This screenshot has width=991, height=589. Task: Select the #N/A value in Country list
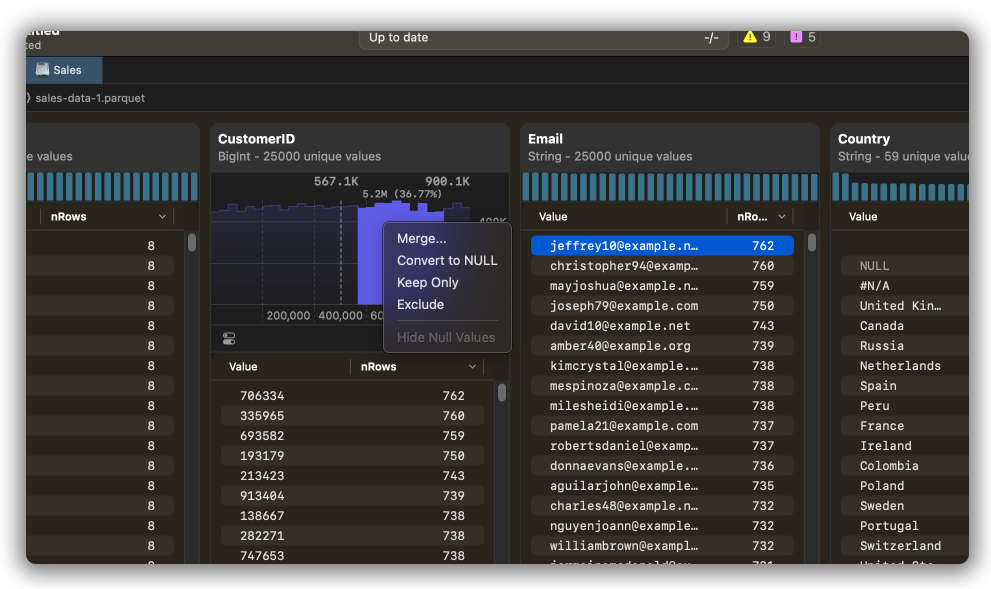point(904,286)
